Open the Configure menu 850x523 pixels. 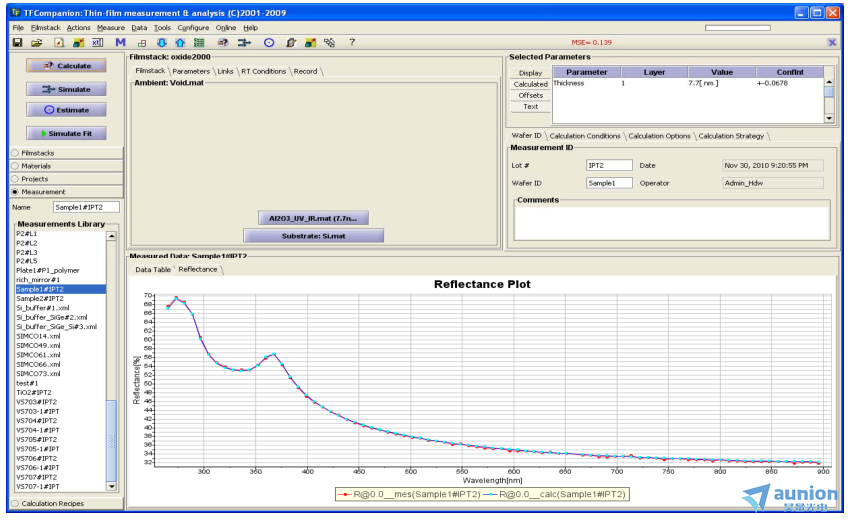(x=193, y=28)
